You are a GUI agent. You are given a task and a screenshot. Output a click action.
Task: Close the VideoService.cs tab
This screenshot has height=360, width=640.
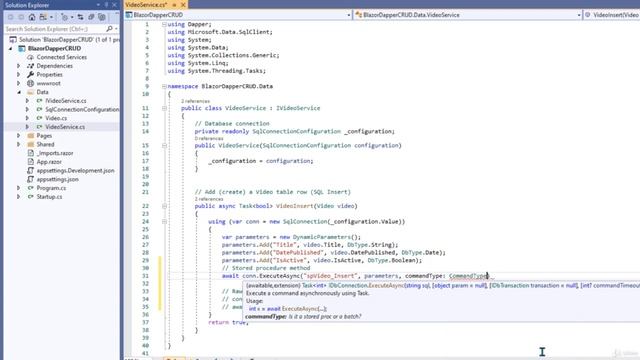pos(183,5)
